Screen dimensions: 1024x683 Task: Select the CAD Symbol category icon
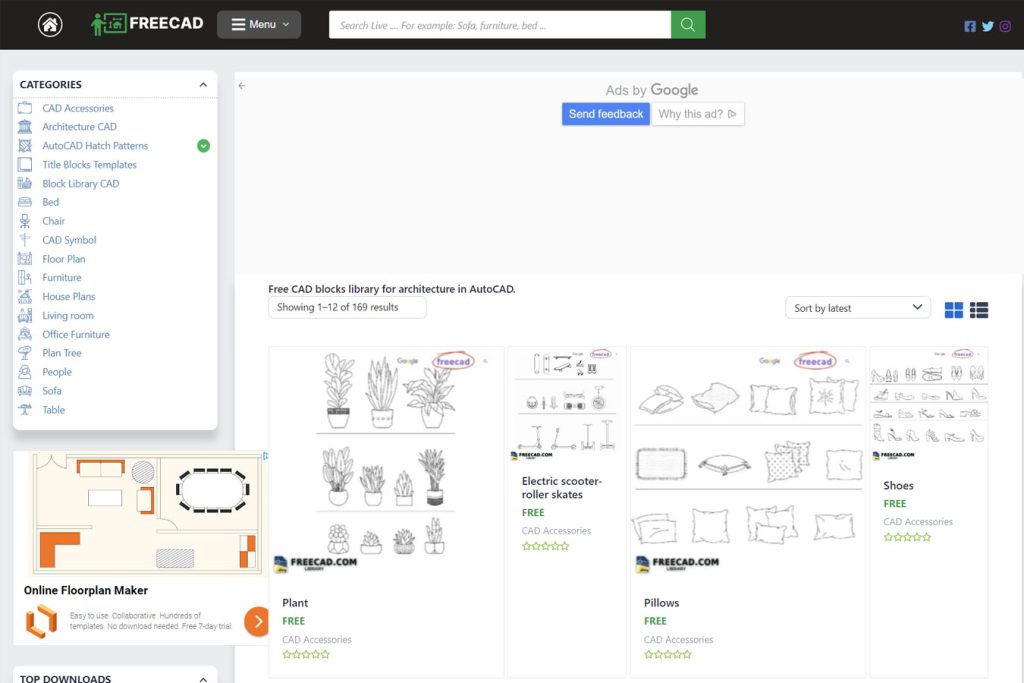(25, 240)
